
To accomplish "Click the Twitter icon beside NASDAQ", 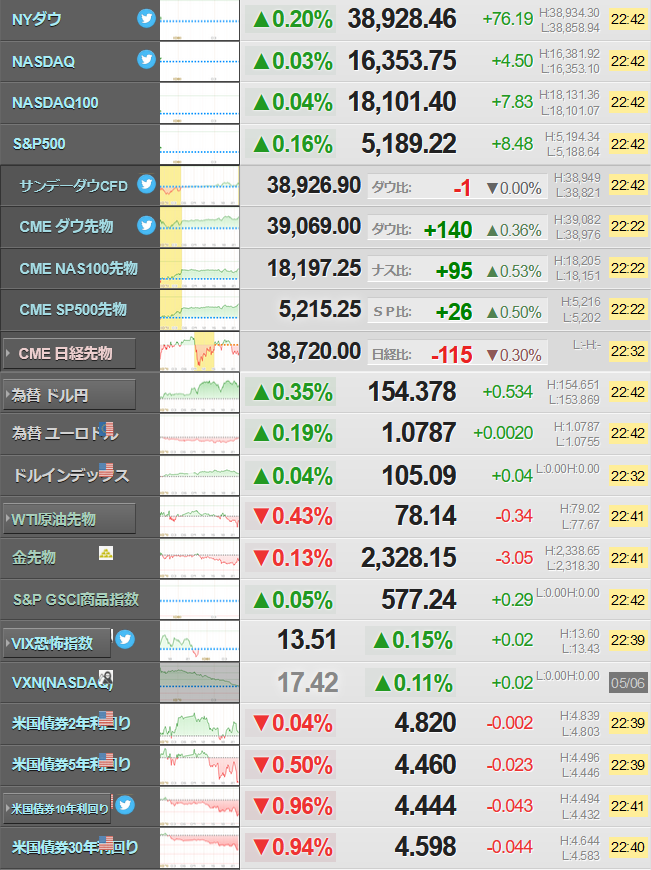I will [147, 59].
